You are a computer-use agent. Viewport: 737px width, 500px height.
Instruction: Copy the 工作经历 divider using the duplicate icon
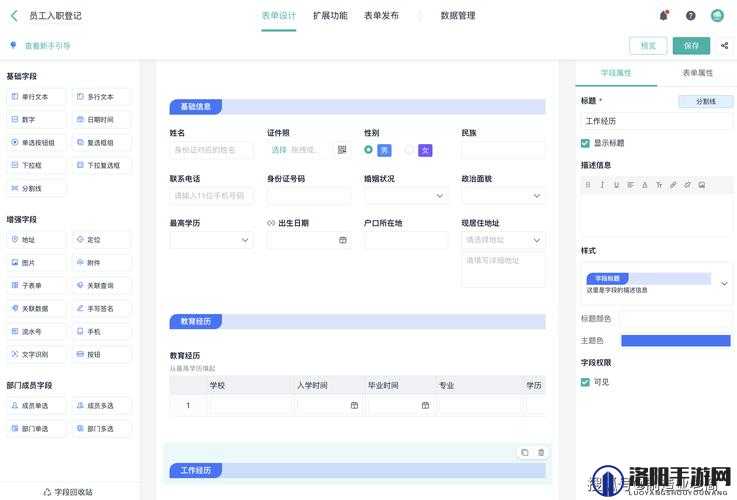525,453
